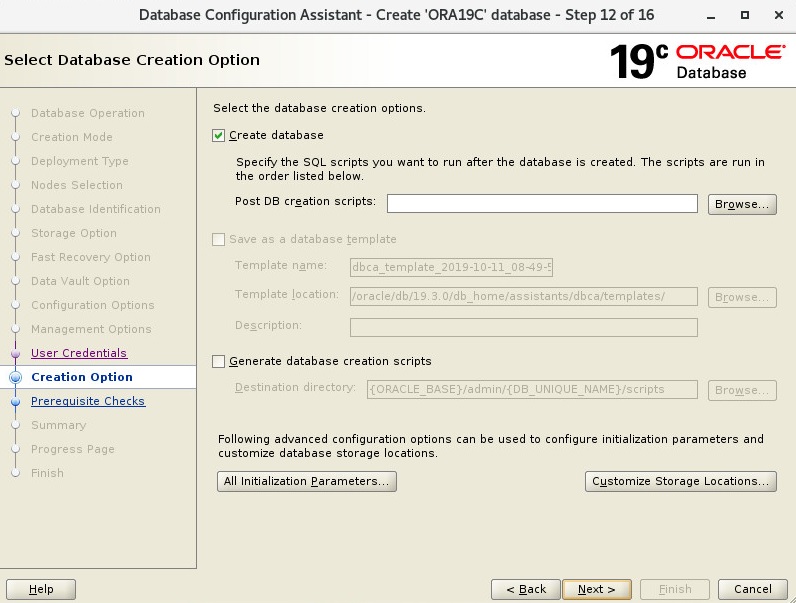The width and height of the screenshot is (796, 603).
Task: Click the Database Identification step
Action: tap(95, 209)
